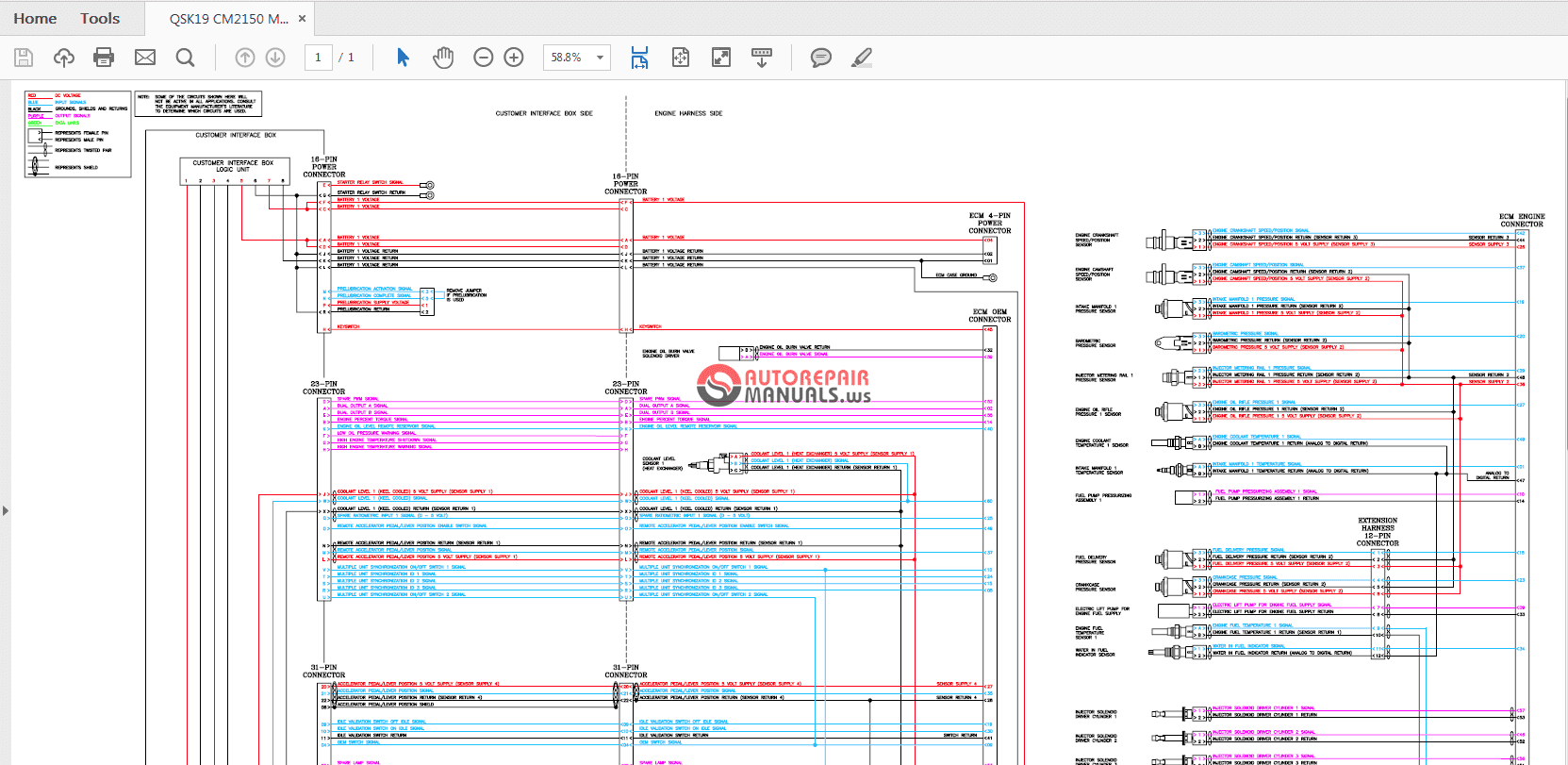Screen dimensions: 1568x765
Task: Select the QSK19 CM2150 document tab
Action: click(x=229, y=18)
